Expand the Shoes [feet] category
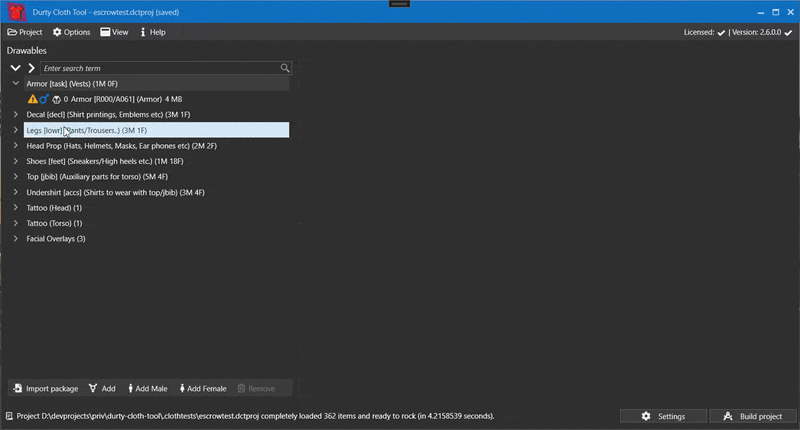The width and height of the screenshot is (800, 430). (15, 161)
